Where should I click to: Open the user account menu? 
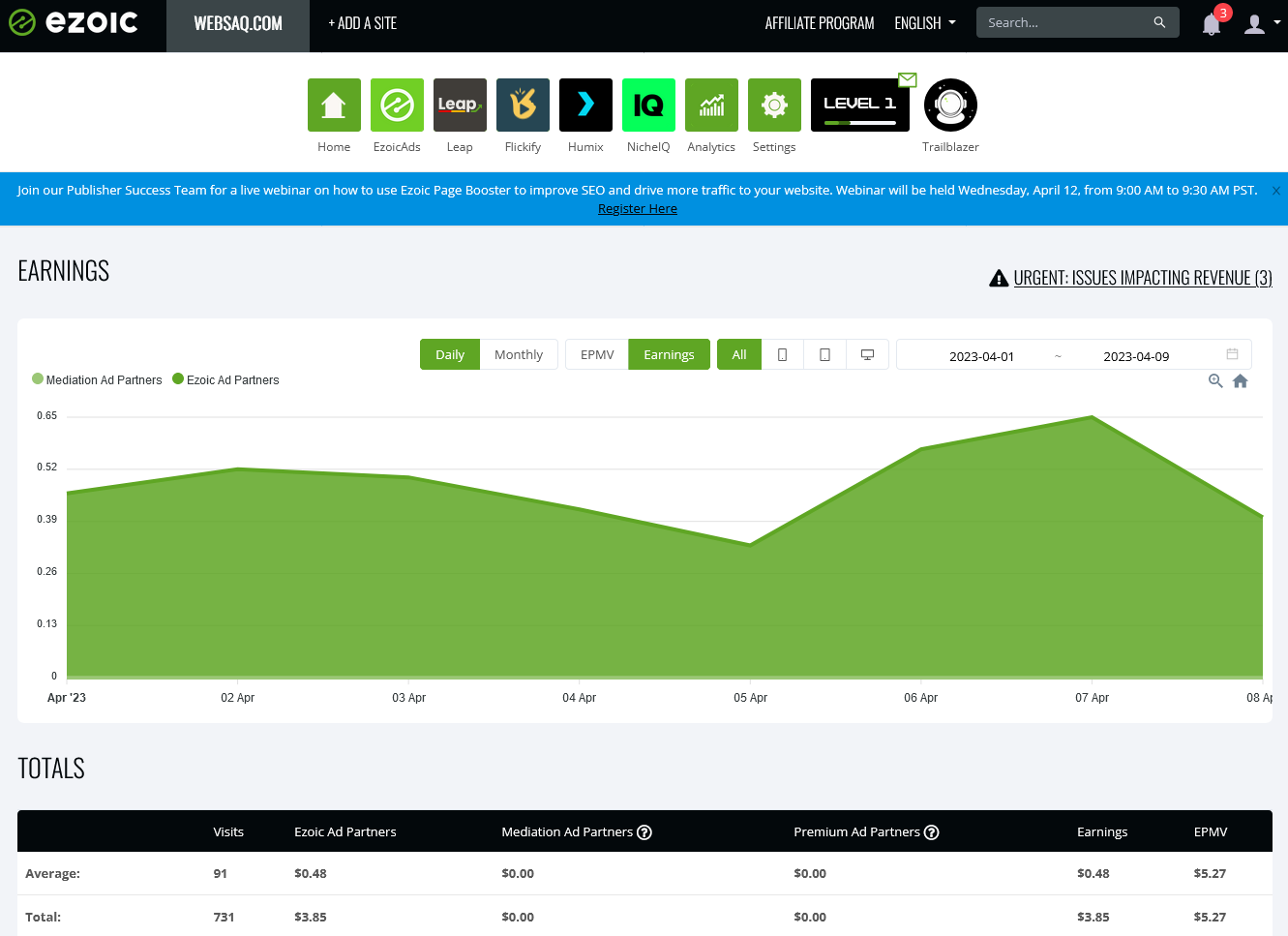pyautogui.click(x=1261, y=23)
